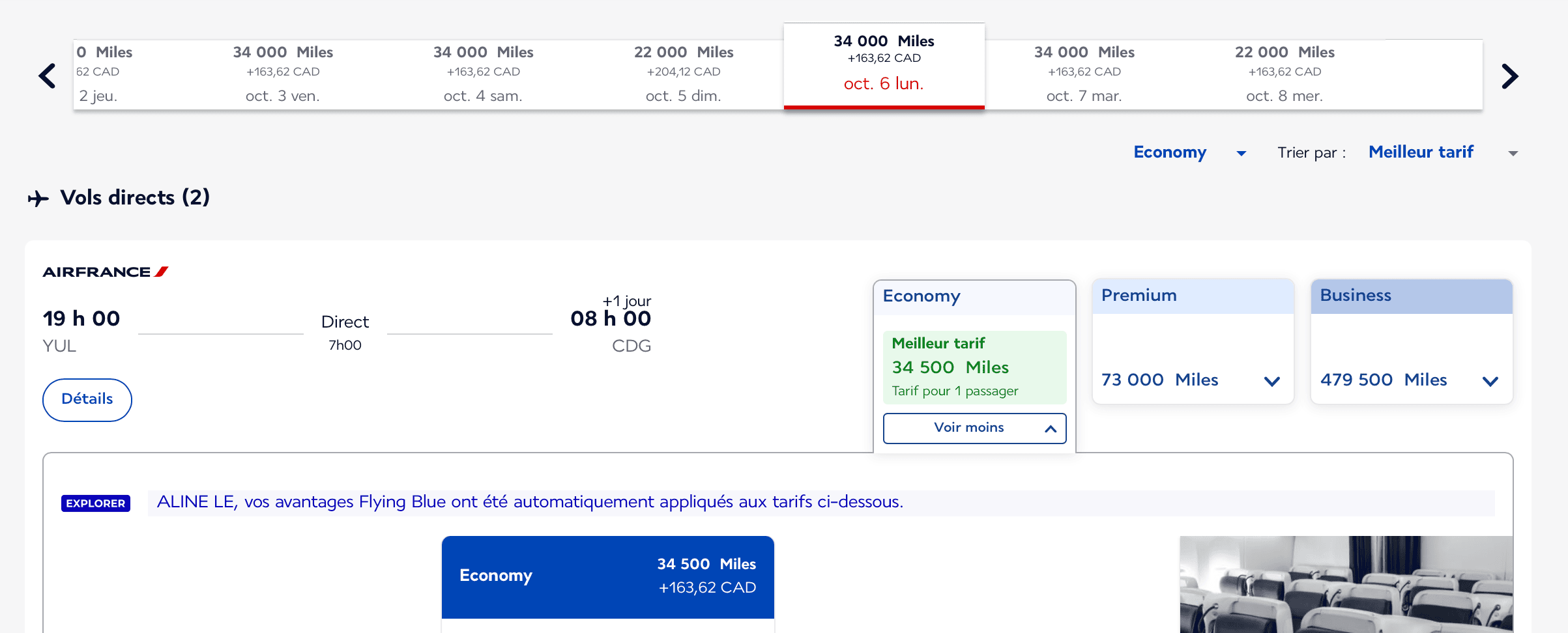1568x633 pixels.
Task: Click the Air France logo
Action: coord(106,272)
